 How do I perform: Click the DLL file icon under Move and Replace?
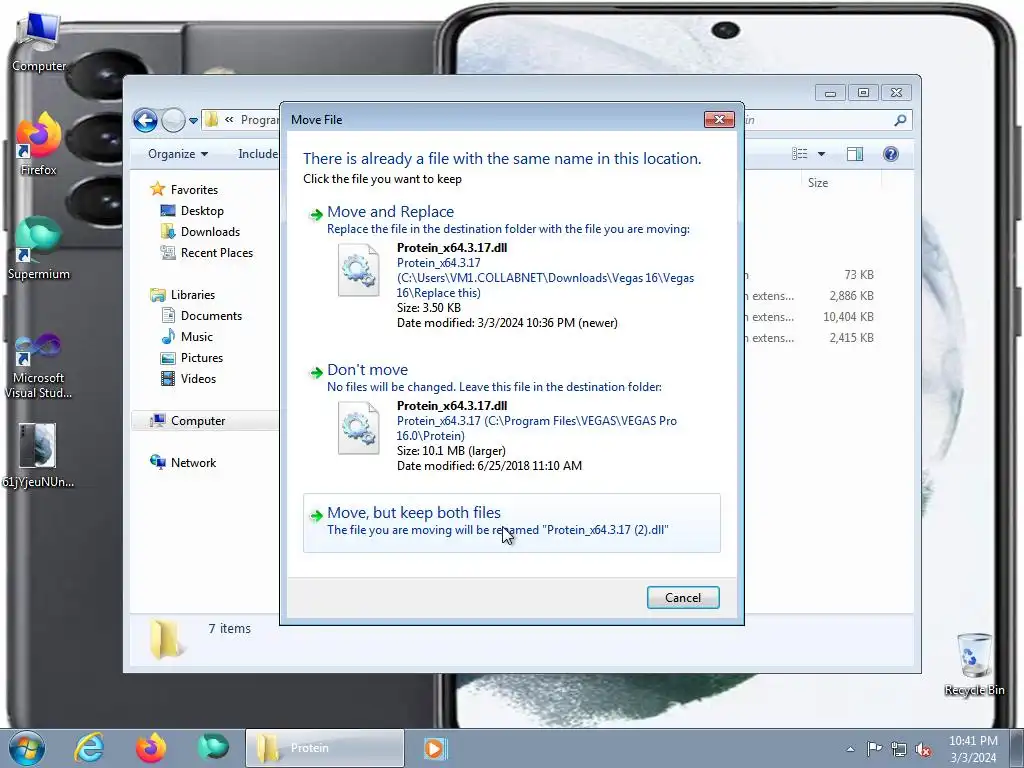359,270
